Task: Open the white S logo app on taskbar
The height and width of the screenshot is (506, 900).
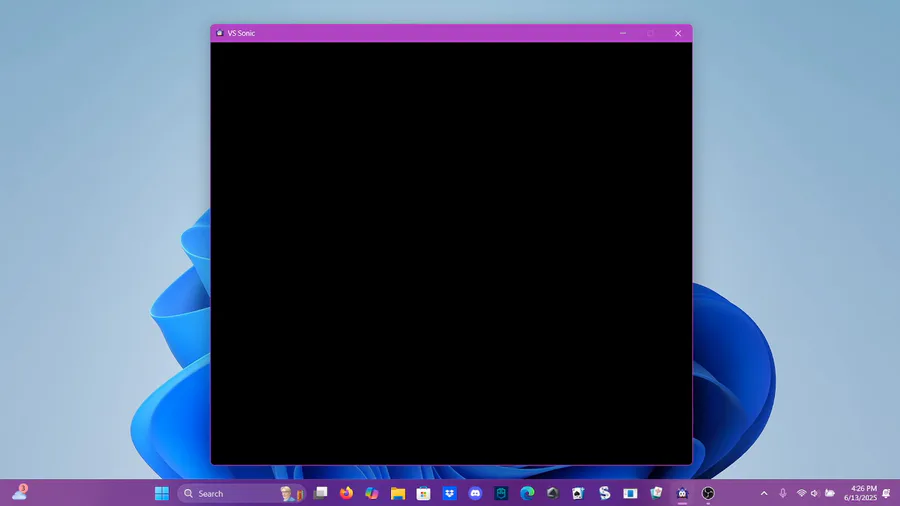Action: point(604,493)
